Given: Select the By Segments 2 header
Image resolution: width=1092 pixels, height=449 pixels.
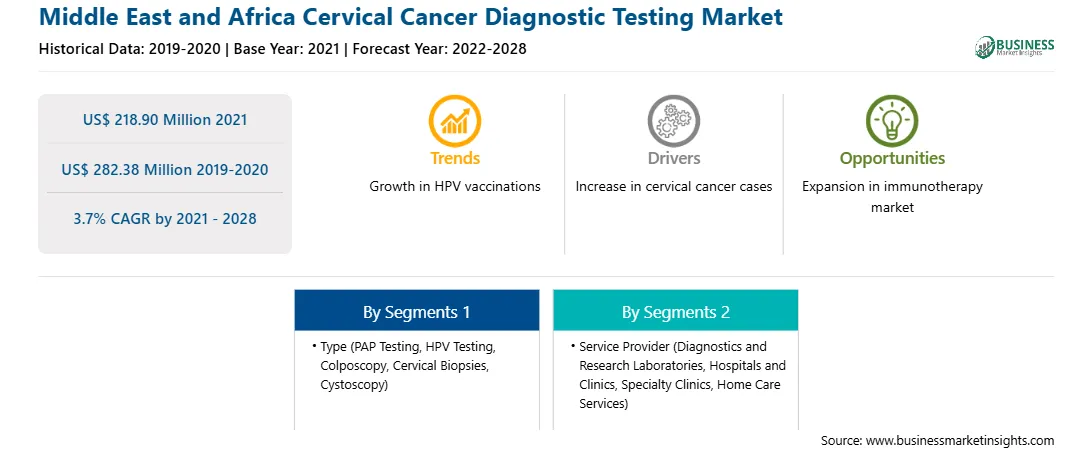Looking at the screenshot, I should 676,310.
